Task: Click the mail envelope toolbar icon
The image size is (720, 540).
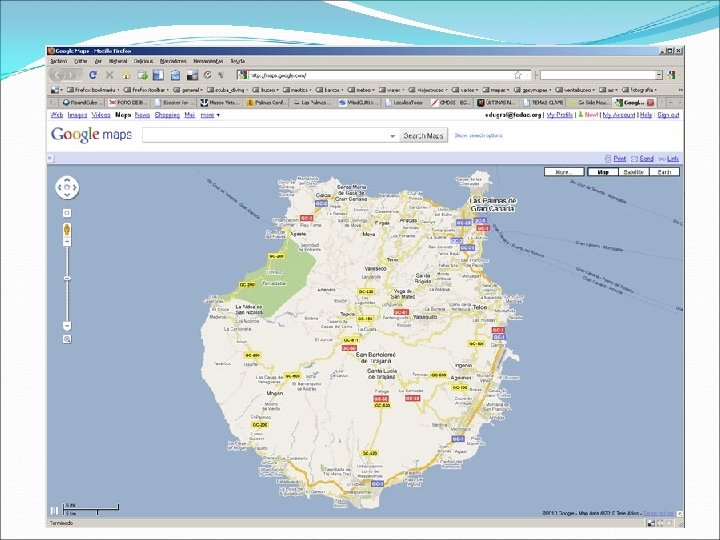Action: 175,75
